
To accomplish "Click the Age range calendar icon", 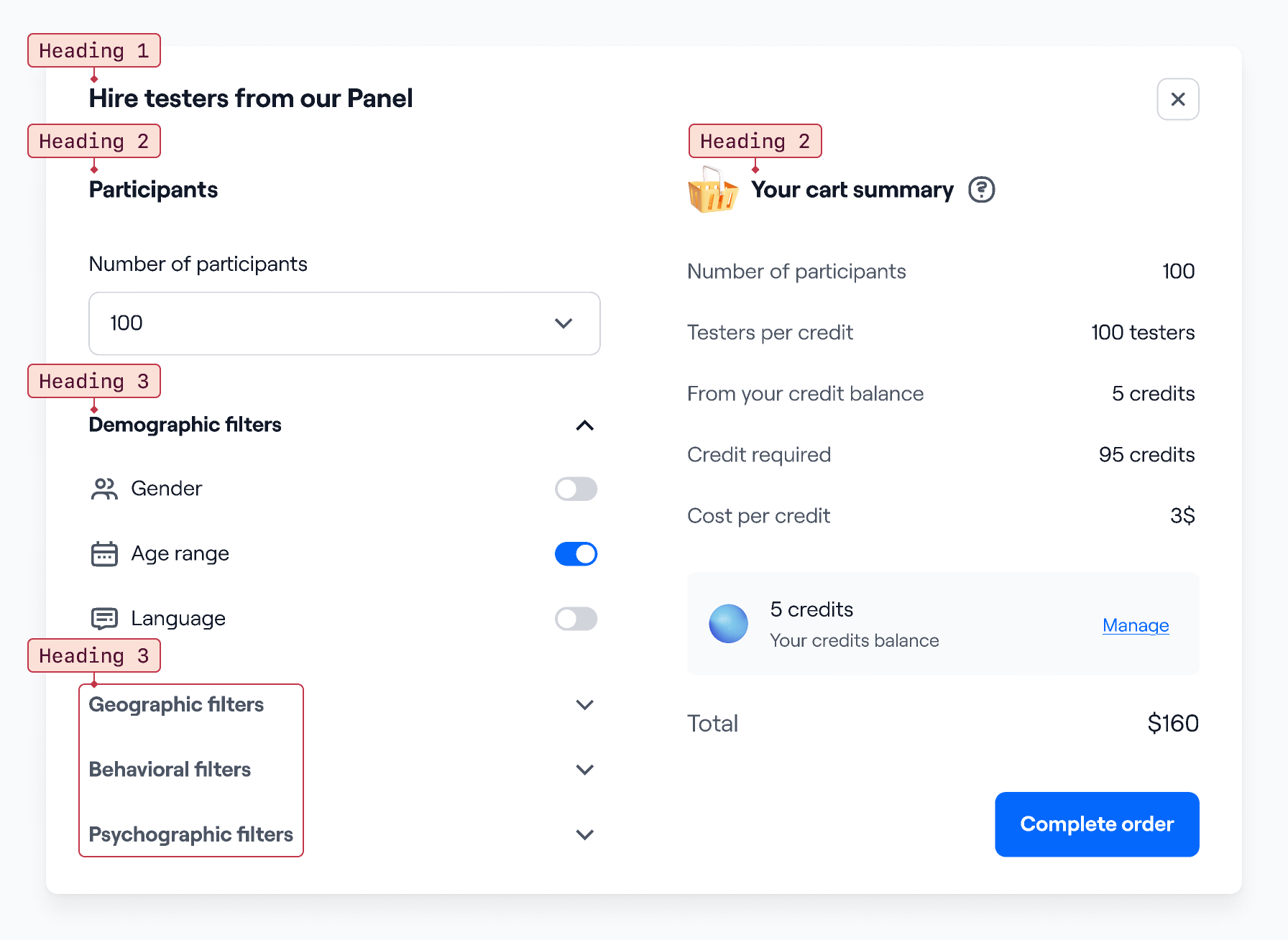I will 104,554.
